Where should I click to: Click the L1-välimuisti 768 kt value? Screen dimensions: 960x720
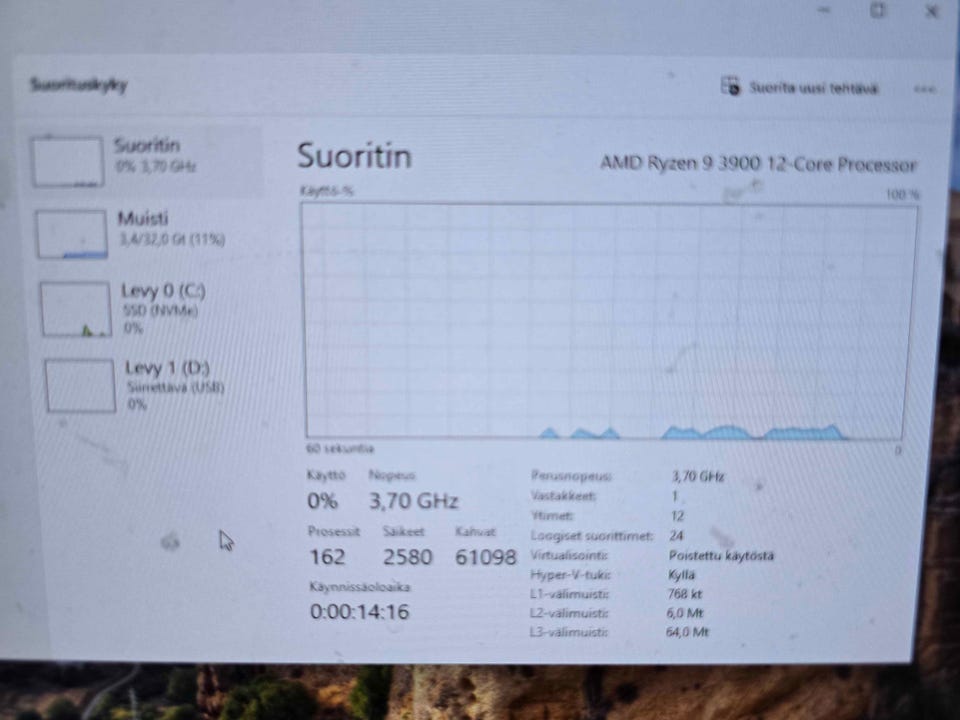tap(685, 594)
